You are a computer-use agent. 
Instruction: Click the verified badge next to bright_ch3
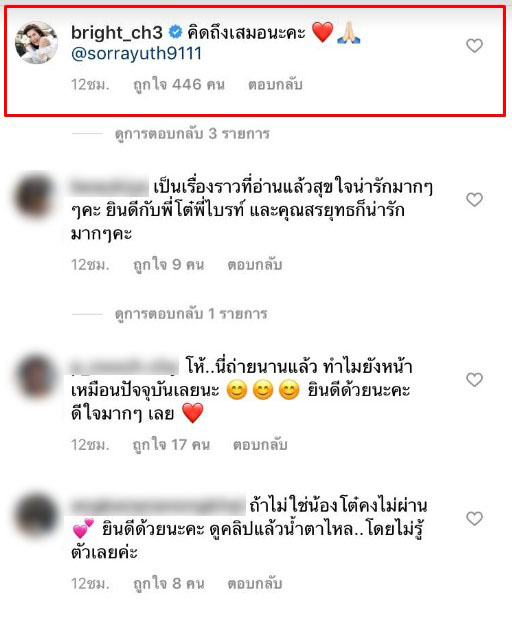point(175,32)
